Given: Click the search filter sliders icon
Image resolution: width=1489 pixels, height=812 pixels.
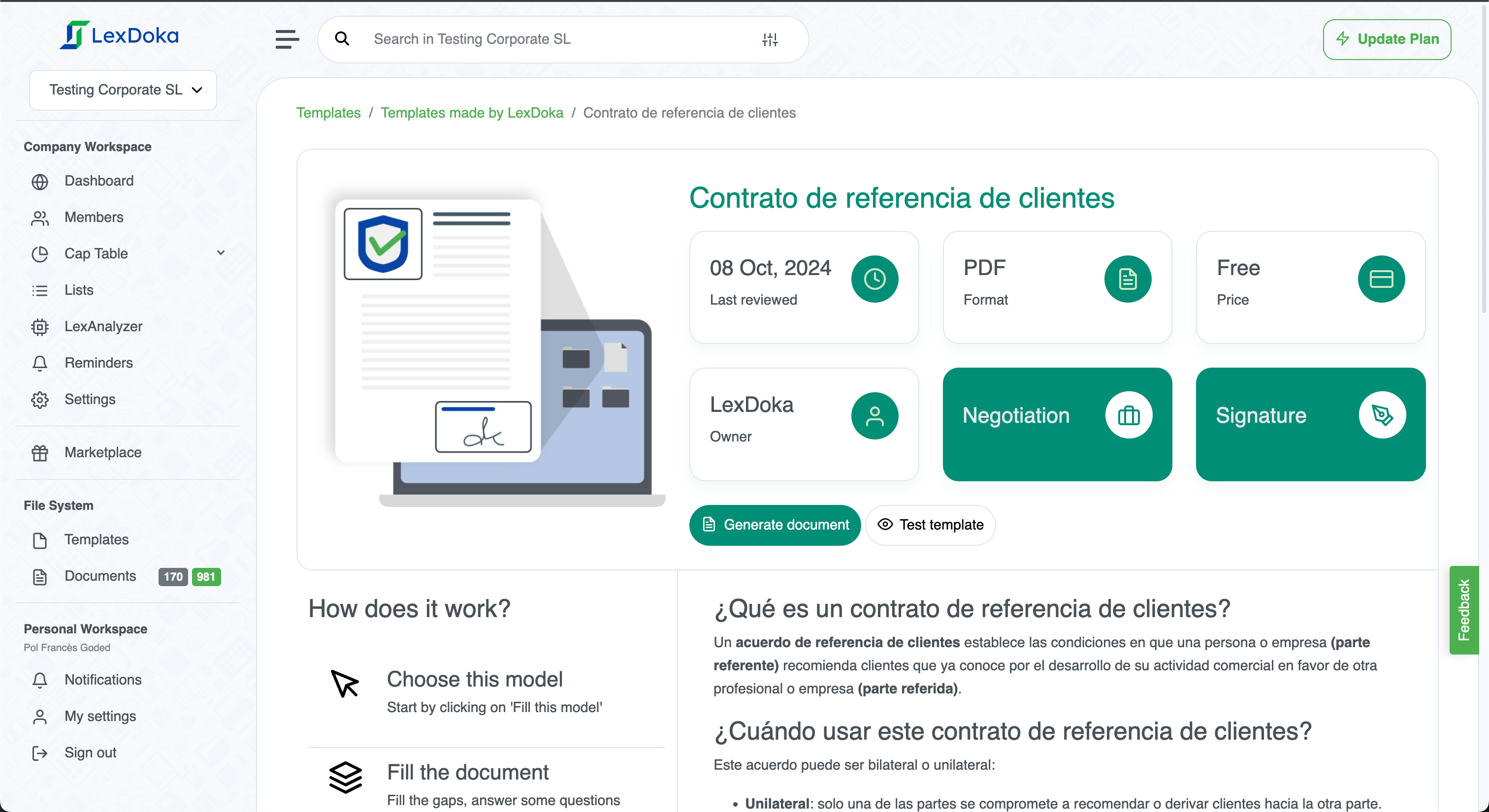Looking at the screenshot, I should coord(769,39).
